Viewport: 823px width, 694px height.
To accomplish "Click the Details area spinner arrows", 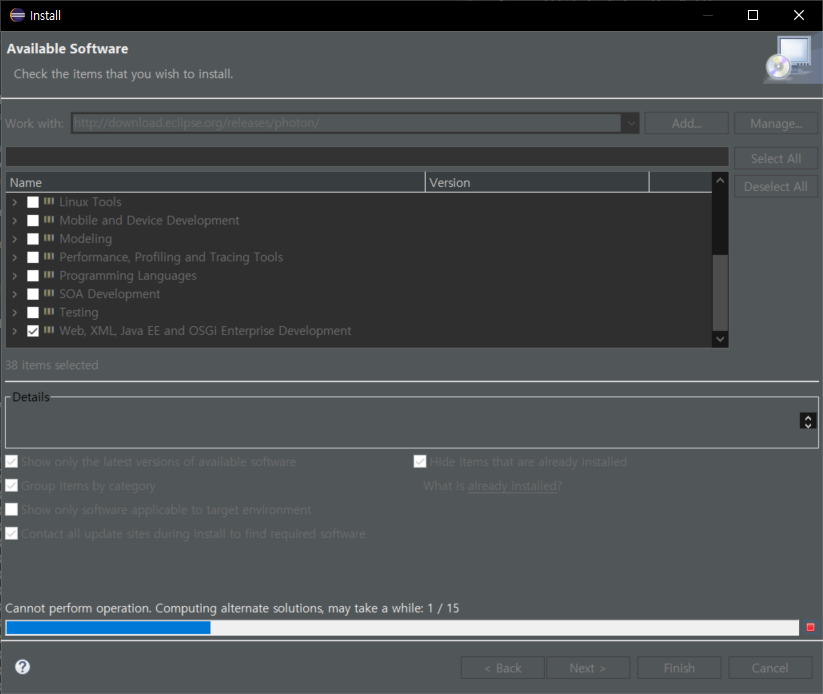I will [808, 421].
